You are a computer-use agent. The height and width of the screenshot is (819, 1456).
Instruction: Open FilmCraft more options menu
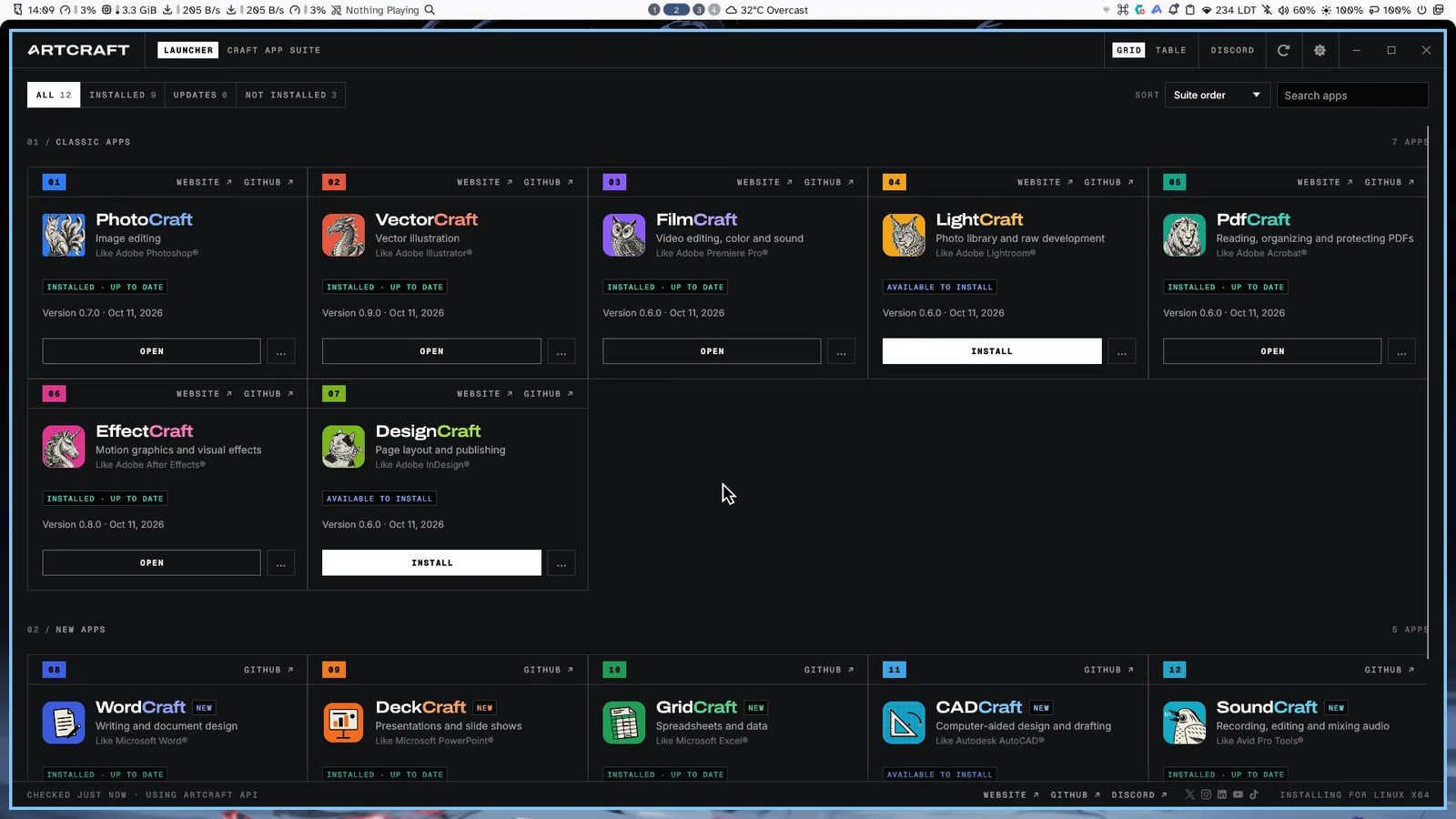(x=842, y=351)
